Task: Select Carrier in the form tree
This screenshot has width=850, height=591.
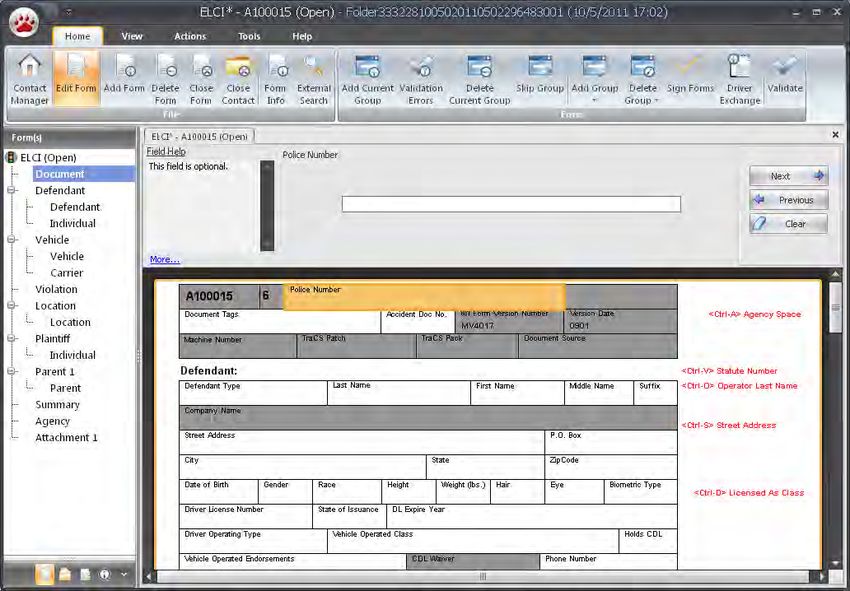Action: tap(66, 273)
